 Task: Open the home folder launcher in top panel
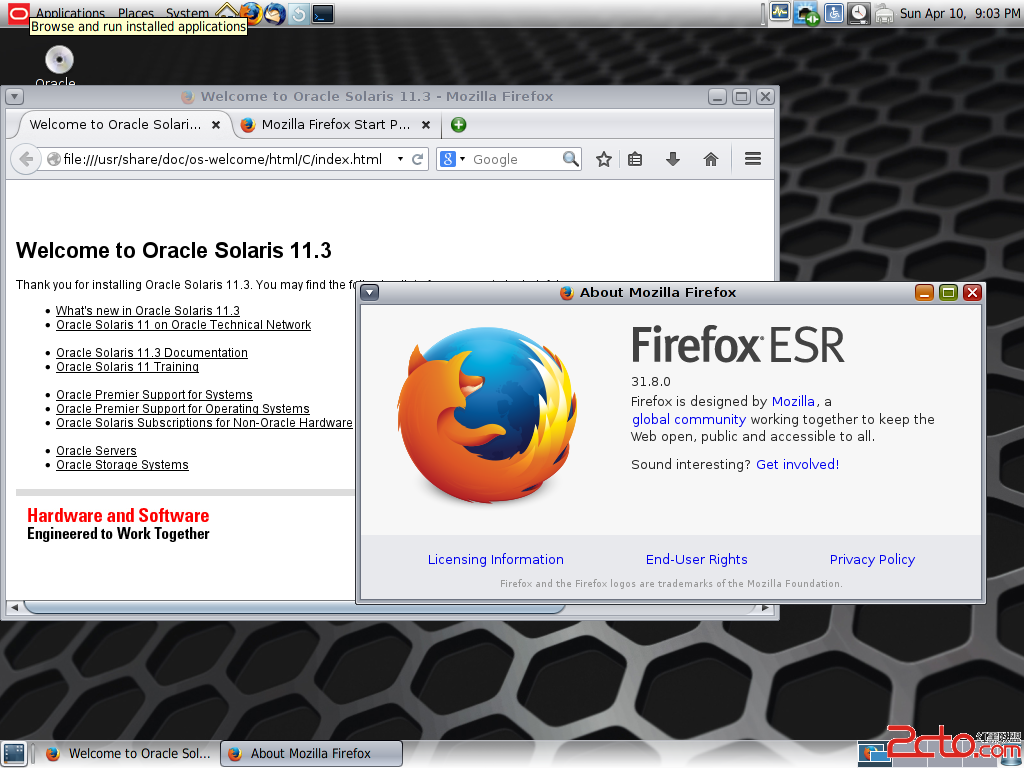point(227,10)
